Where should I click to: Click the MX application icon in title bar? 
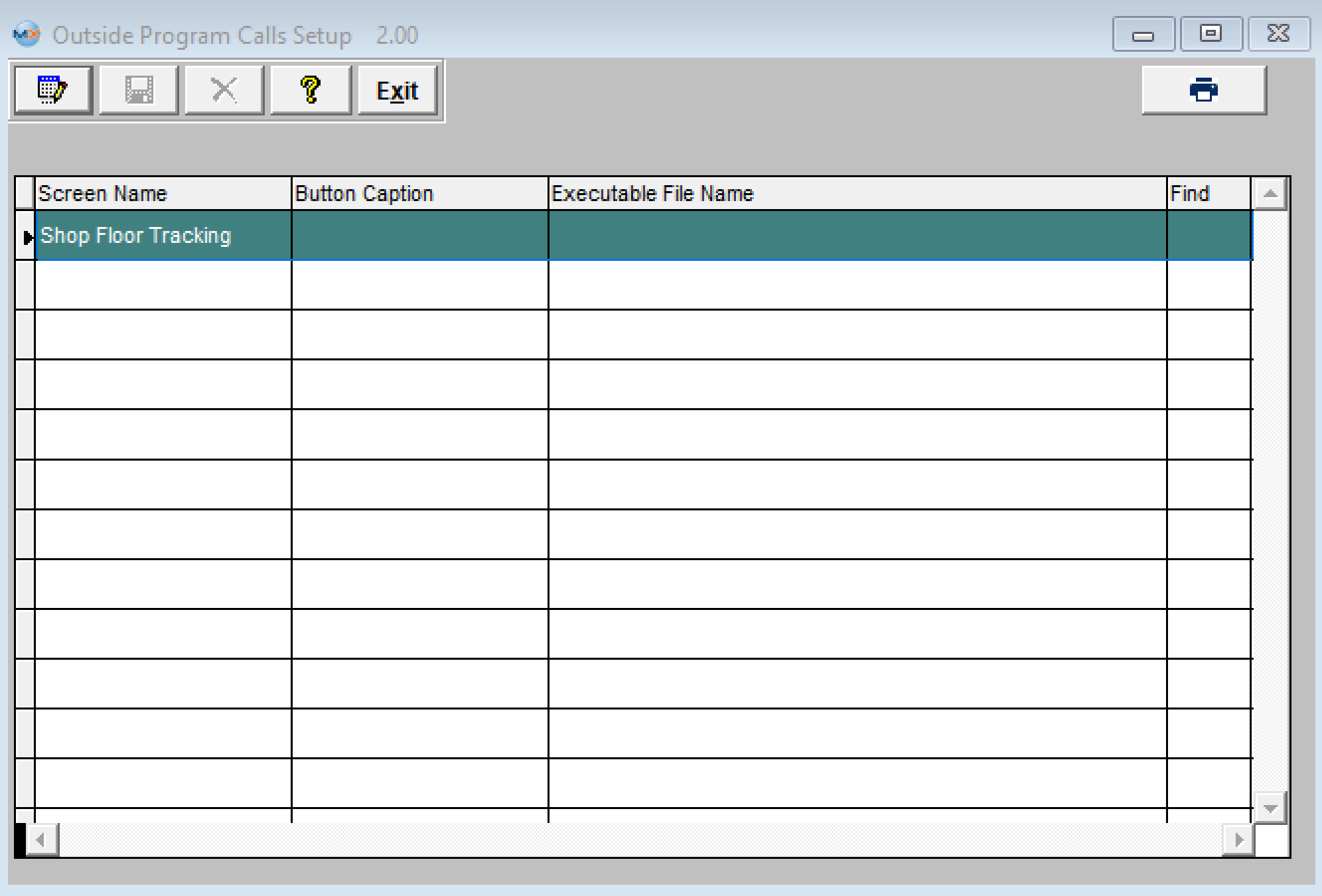(27, 35)
